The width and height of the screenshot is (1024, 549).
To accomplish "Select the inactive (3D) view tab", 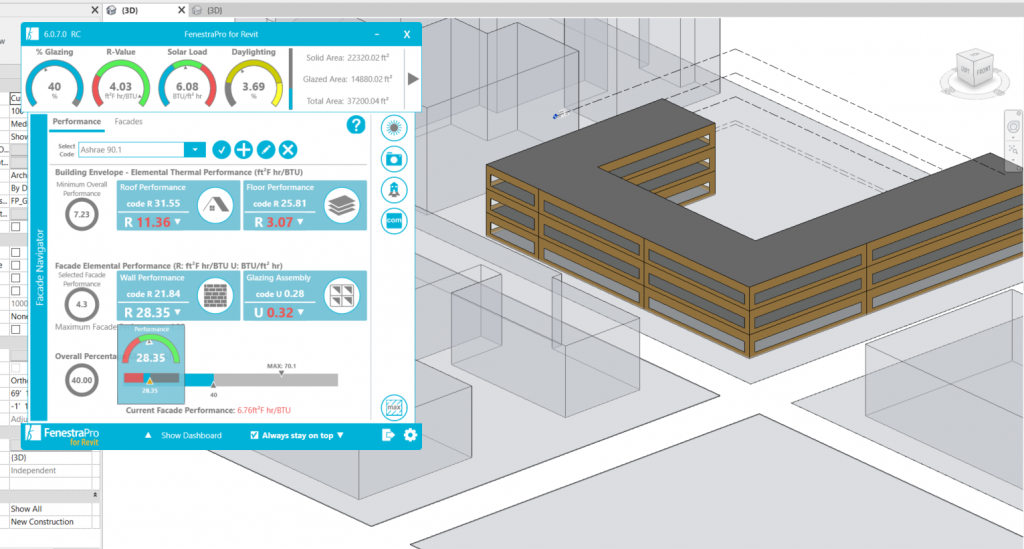I will click(x=214, y=10).
